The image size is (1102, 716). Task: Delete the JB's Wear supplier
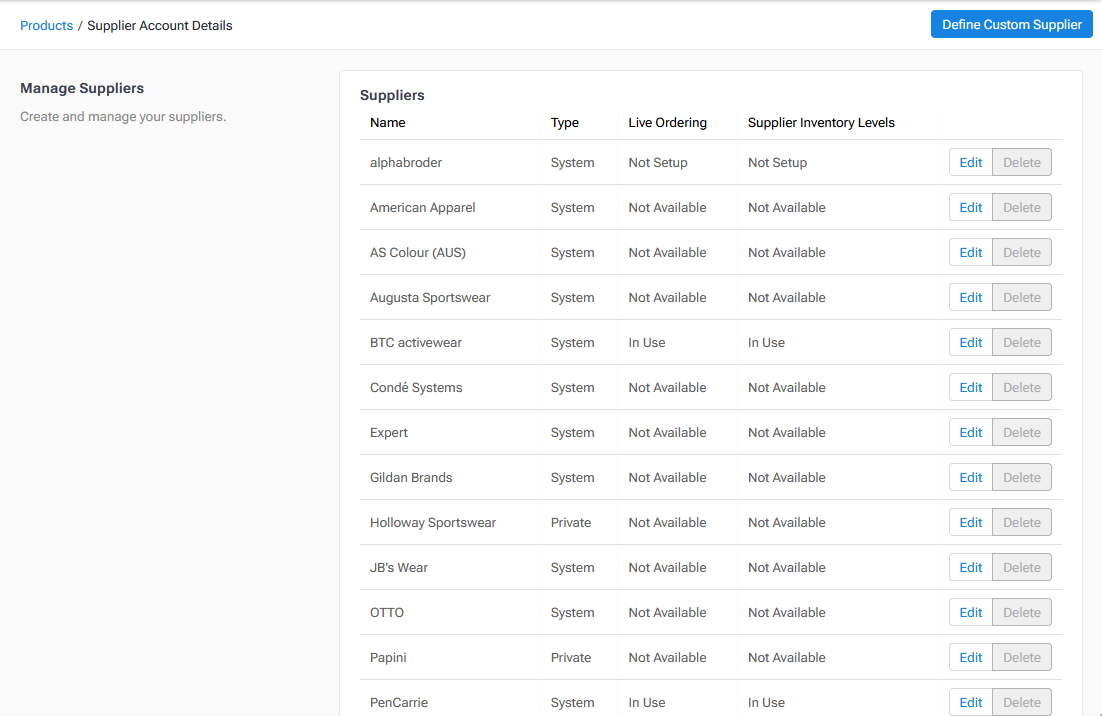point(1021,567)
